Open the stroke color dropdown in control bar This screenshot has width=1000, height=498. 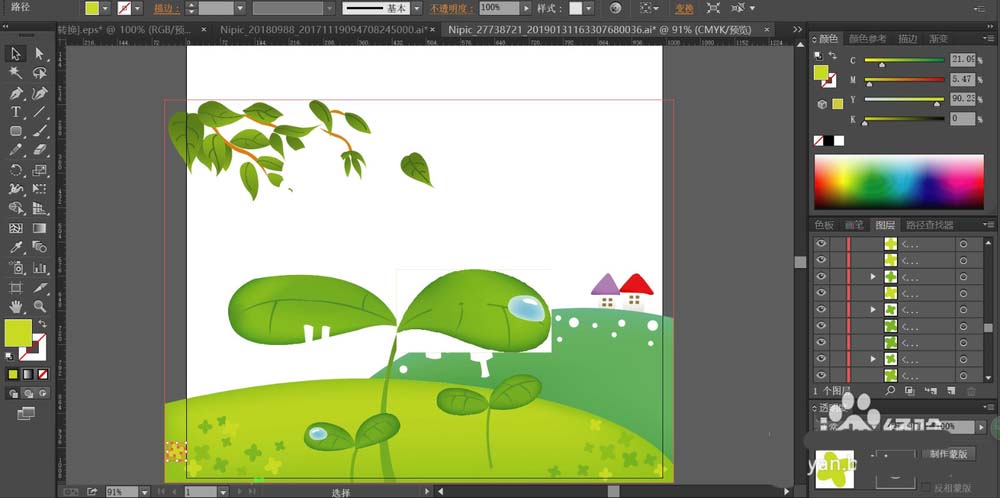click(x=137, y=8)
